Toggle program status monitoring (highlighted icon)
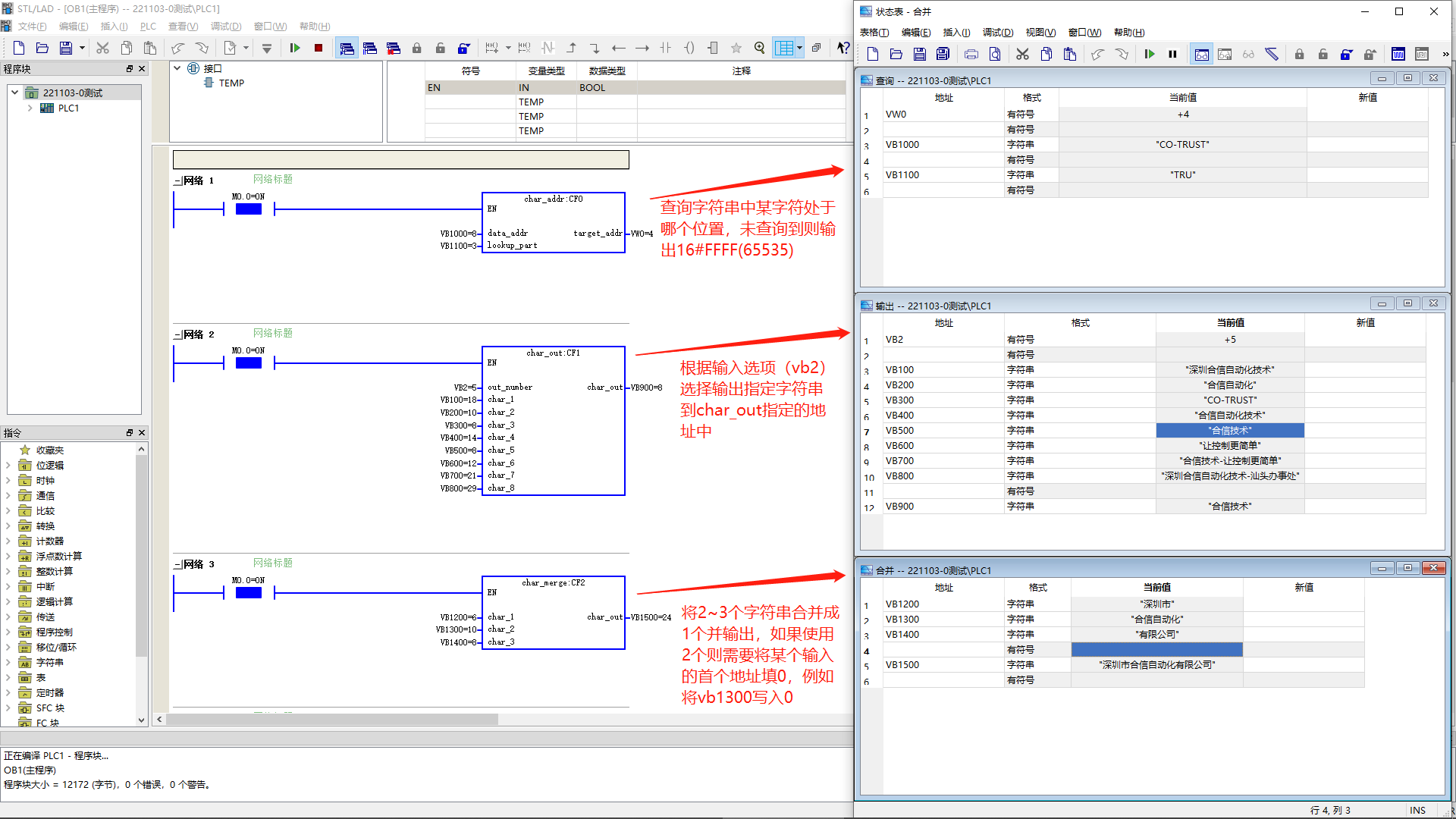The image size is (1456, 819). [x=347, y=49]
